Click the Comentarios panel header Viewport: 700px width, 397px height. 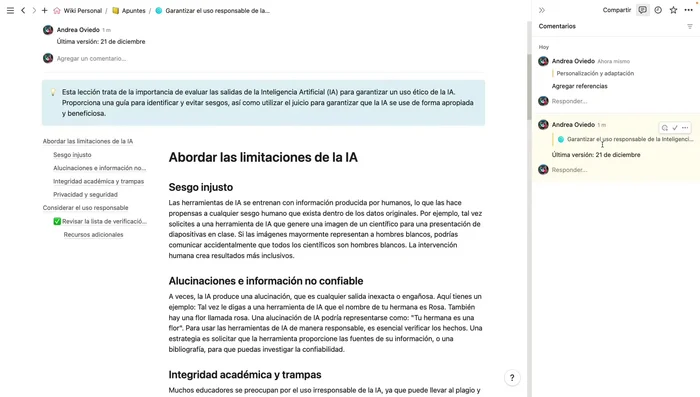[x=557, y=26]
